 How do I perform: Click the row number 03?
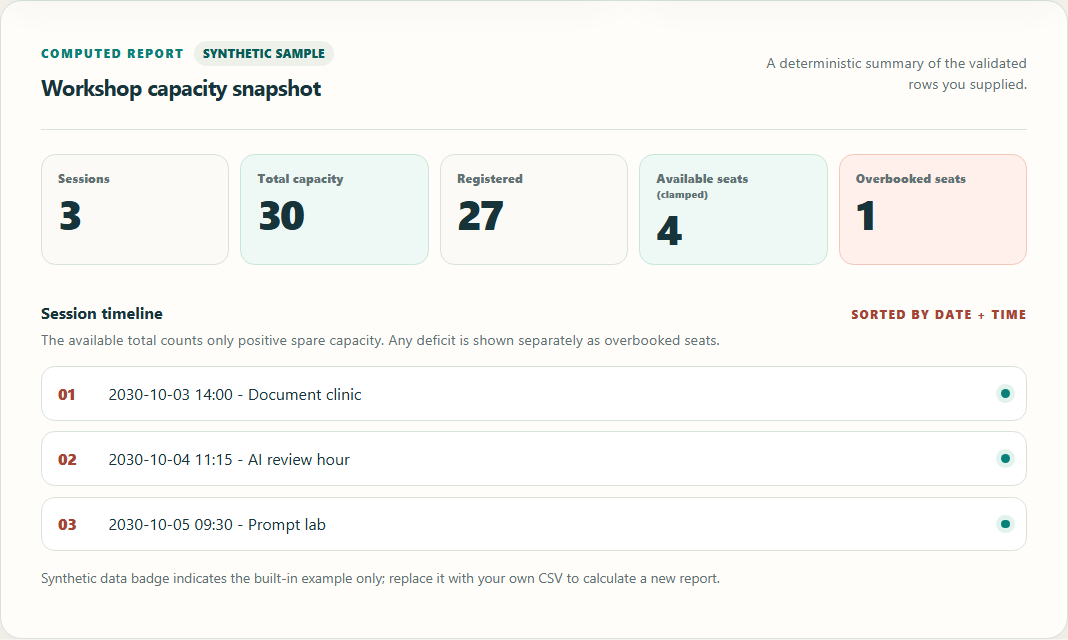[67, 525]
